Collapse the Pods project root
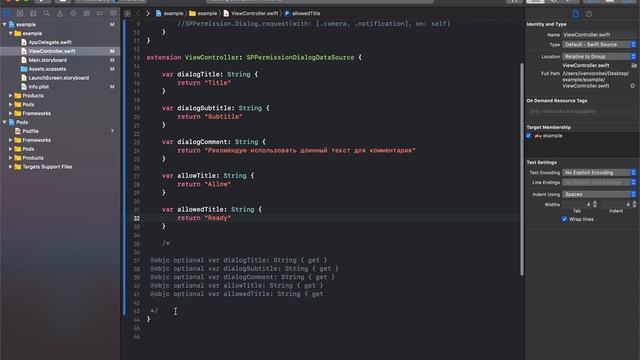 pos(4,122)
